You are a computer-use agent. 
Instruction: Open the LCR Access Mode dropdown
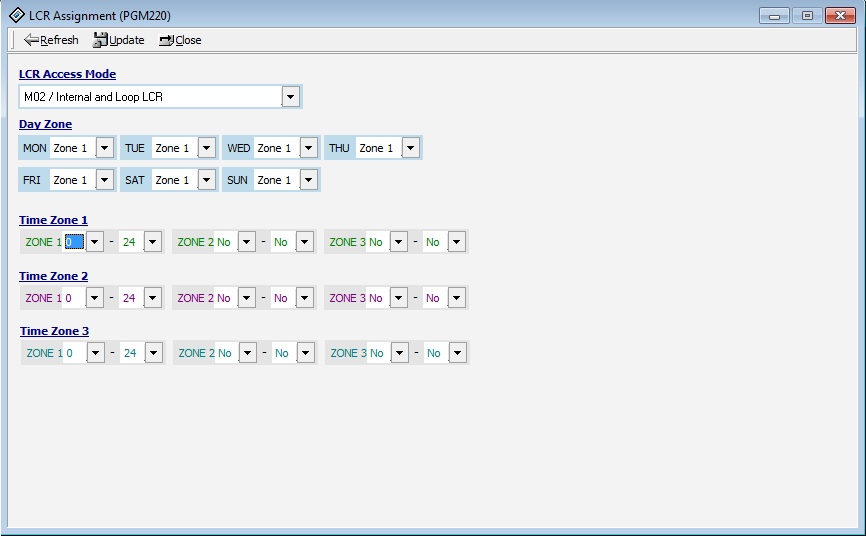pos(290,97)
